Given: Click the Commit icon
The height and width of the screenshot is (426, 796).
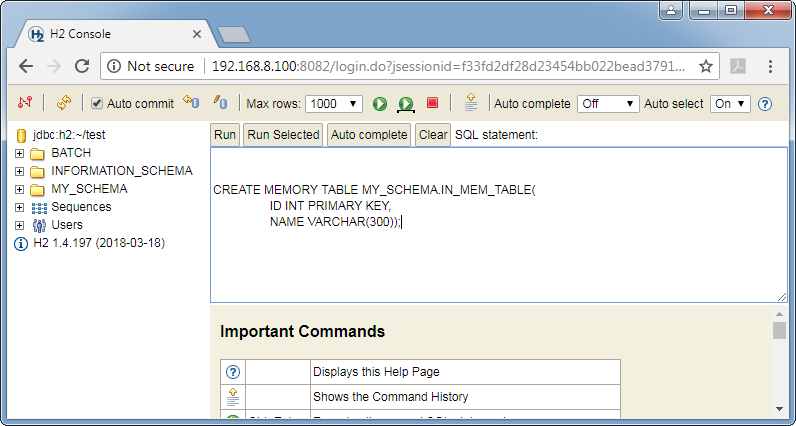Looking at the screenshot, I should tap(221, 103).
